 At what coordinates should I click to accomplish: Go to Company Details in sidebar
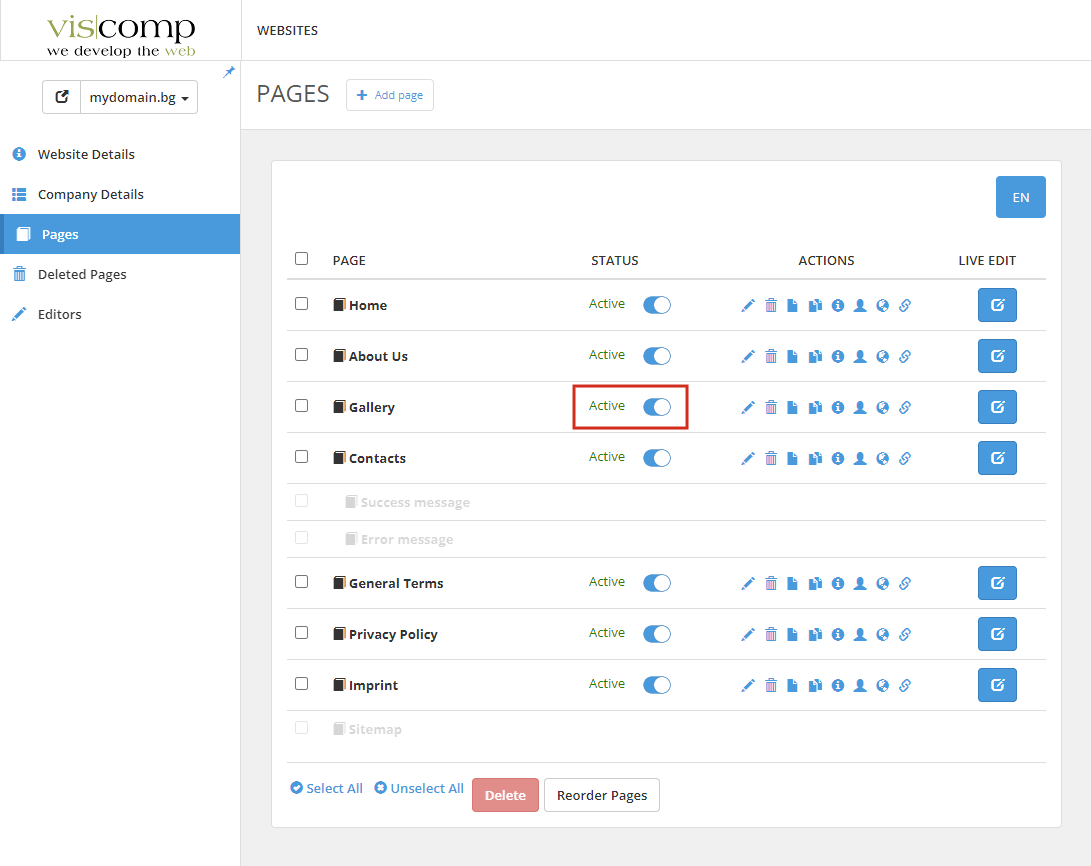pos(90,194)
